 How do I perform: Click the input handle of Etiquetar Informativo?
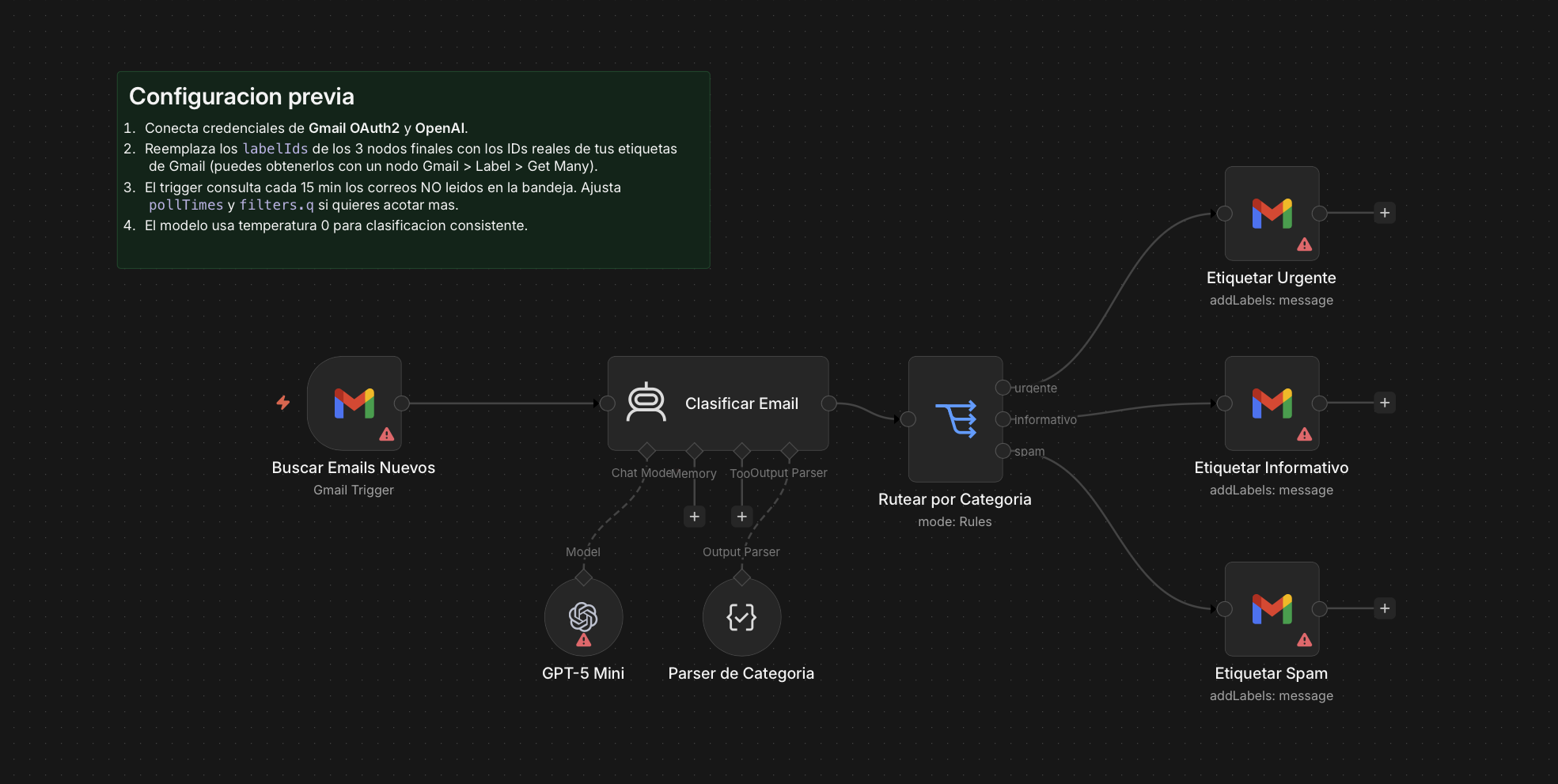pyautogui.click(x=1225, y=403)
